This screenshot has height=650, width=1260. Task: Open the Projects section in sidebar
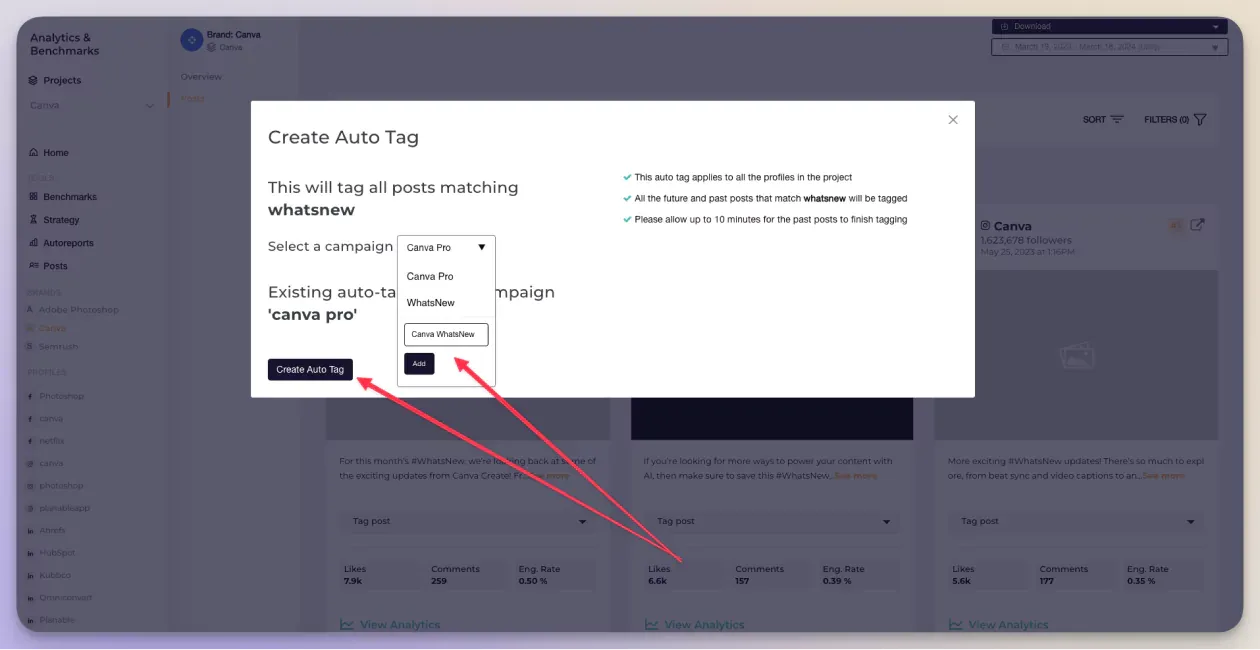[55, 80]
